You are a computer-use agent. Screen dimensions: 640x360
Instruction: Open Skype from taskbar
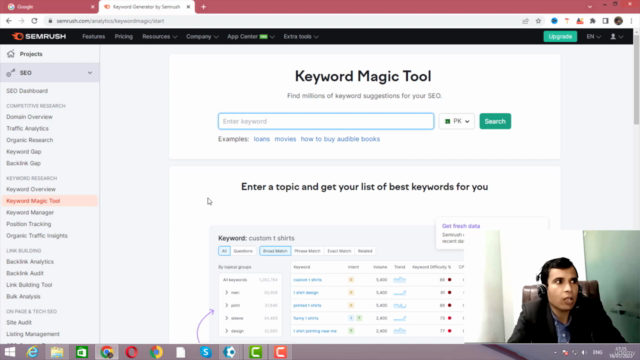coord(206,352)
